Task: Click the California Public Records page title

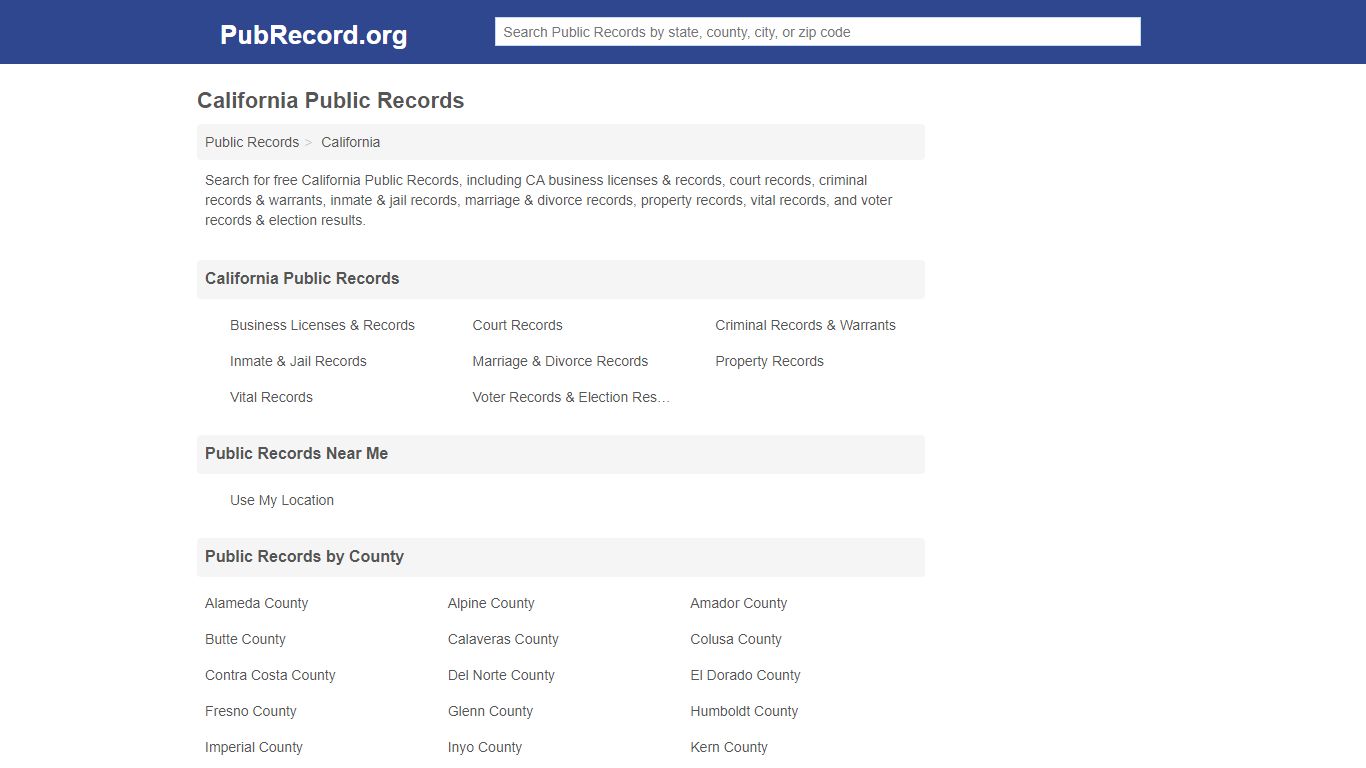Action: tap(331, 100)
